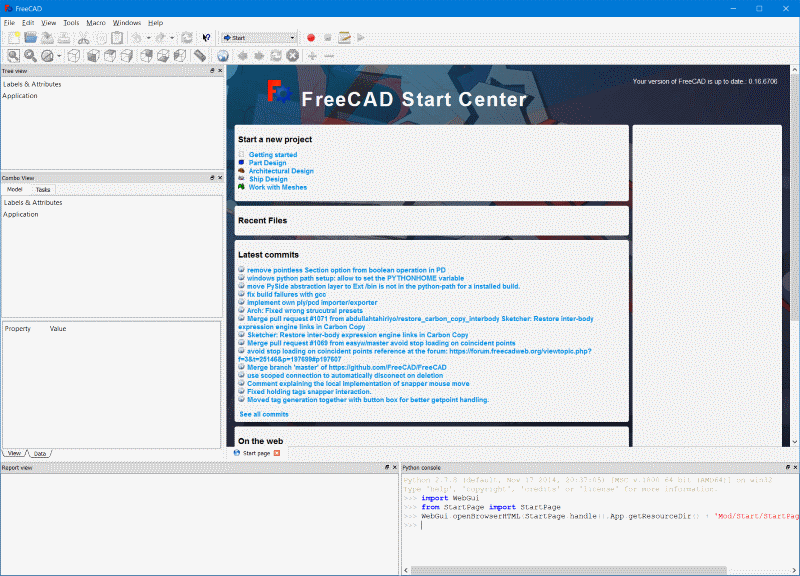
Task: Open the Edit menu
Action: click(28, 23)
